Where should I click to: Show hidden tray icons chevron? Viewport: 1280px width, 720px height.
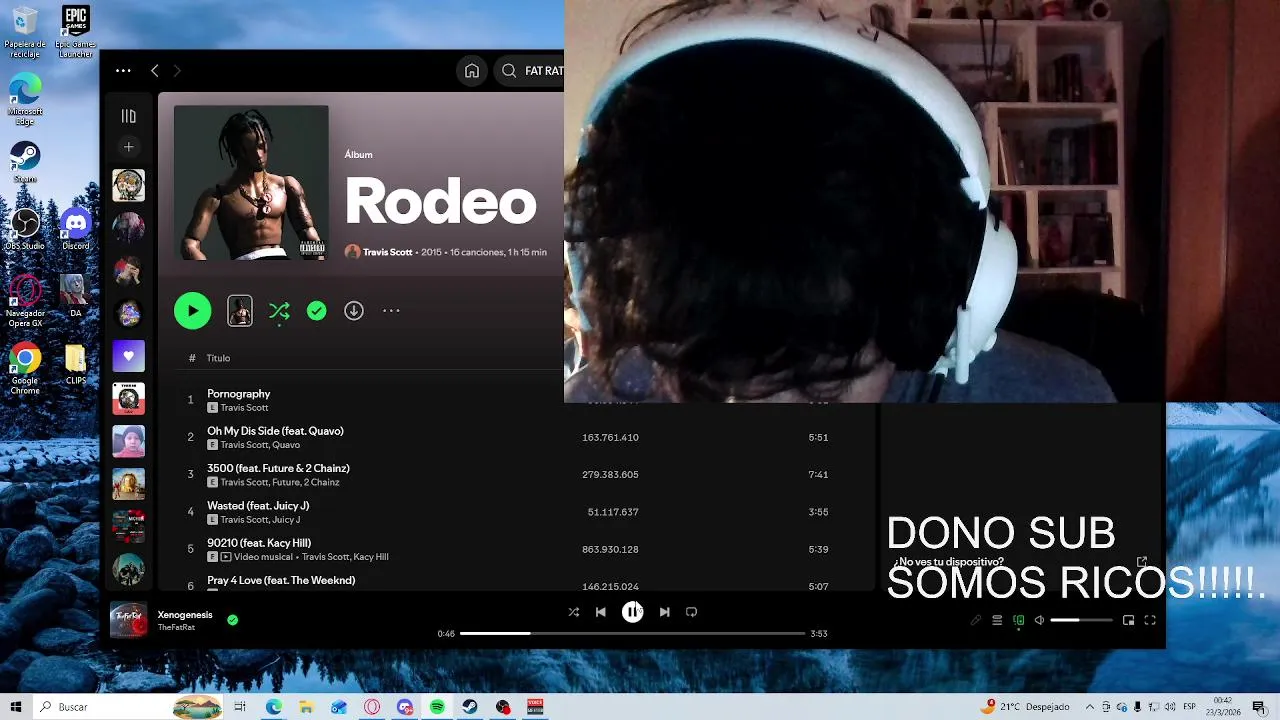click(1090, 707)
